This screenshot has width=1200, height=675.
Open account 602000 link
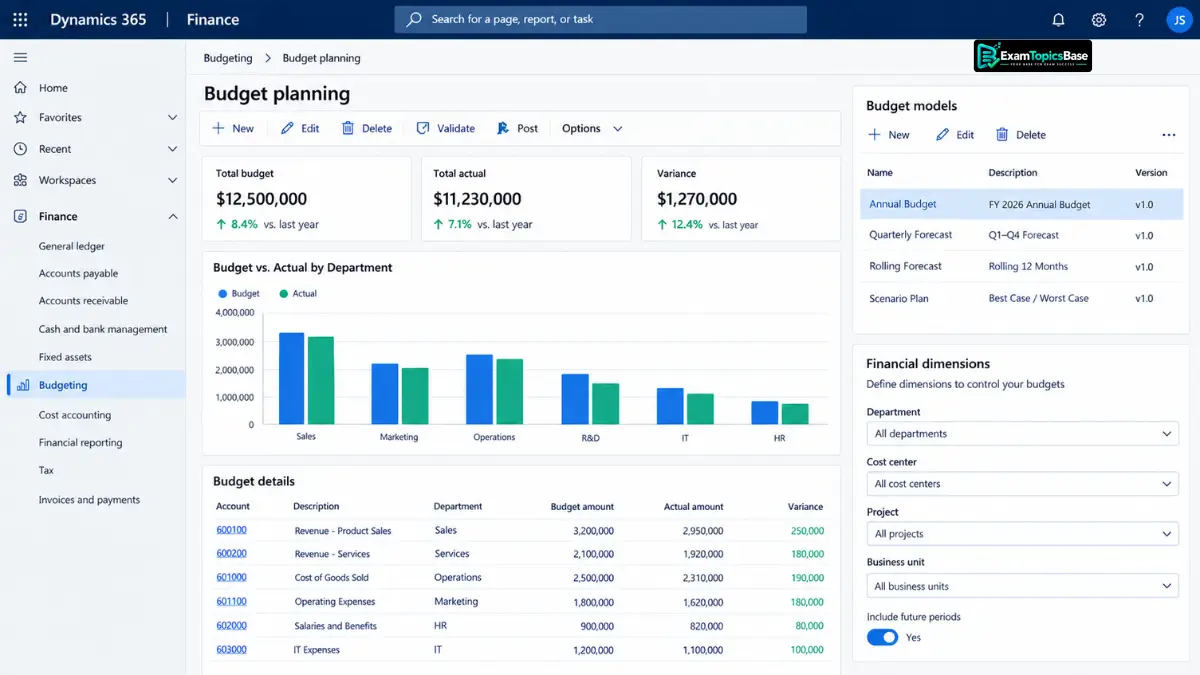point(232,625)
